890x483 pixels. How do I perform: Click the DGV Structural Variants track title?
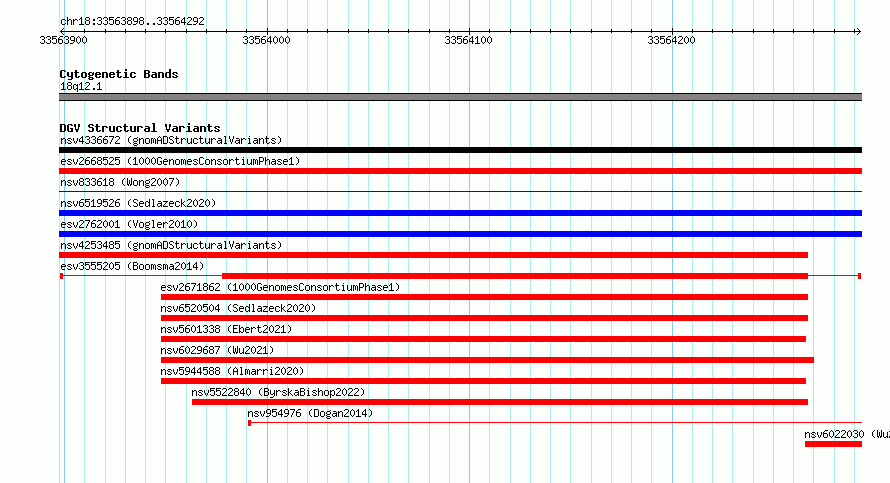click(140, 128)
